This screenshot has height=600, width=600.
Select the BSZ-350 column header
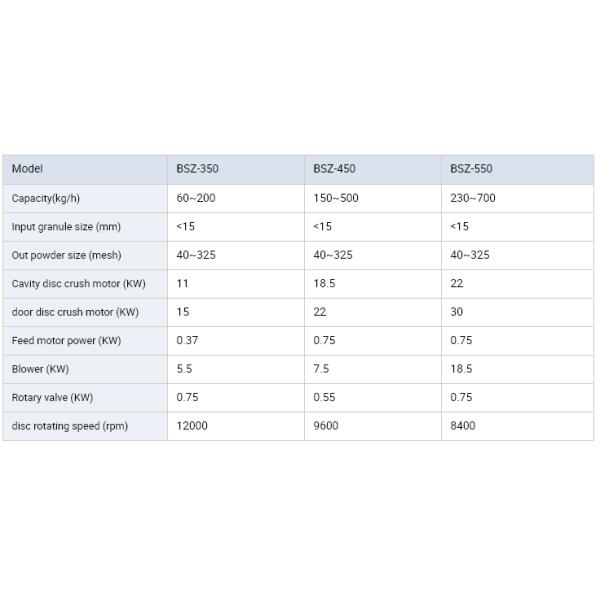pyautogui.click(x=197, y=169)
